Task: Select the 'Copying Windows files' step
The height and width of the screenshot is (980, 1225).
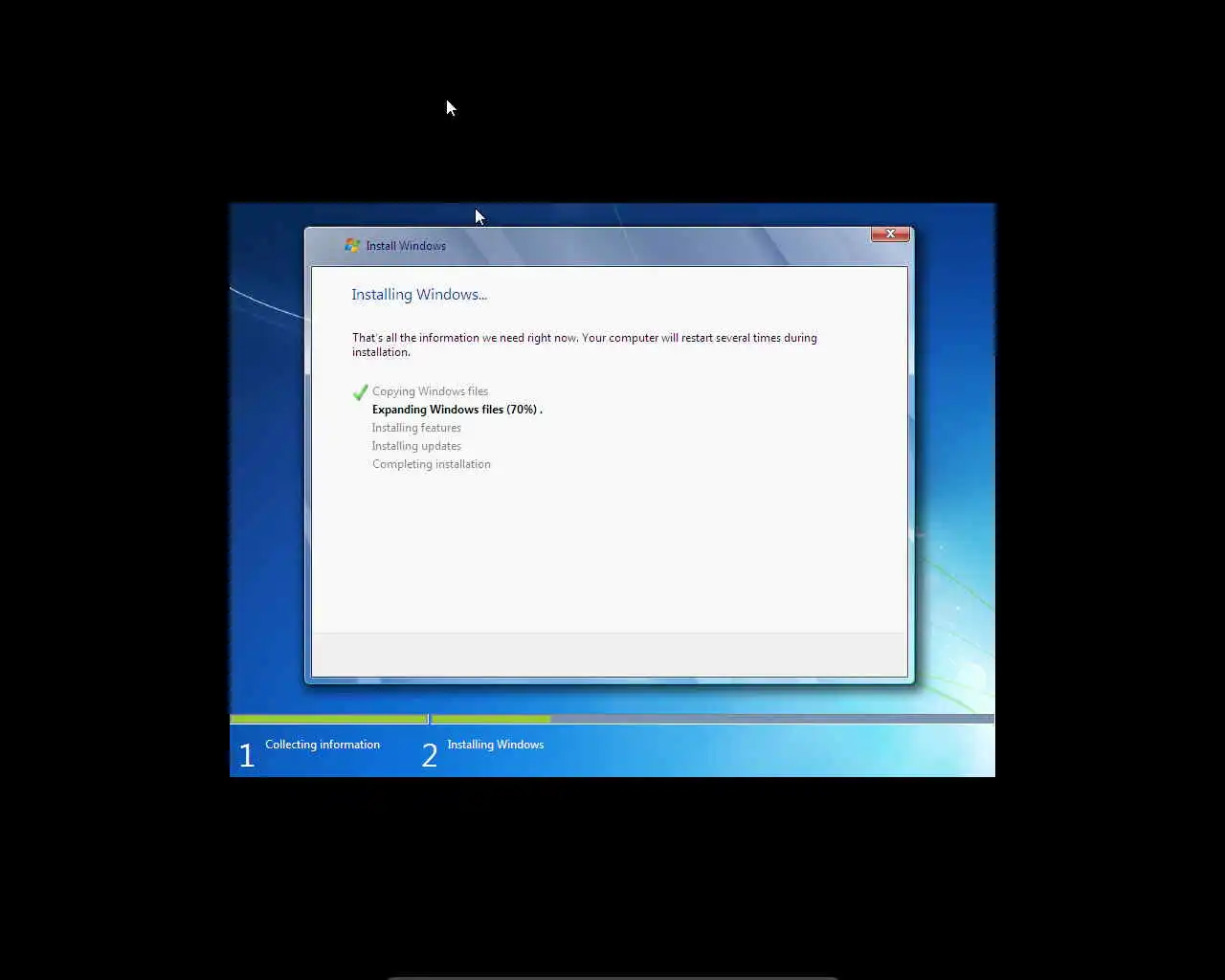Action: pos(430,391)
